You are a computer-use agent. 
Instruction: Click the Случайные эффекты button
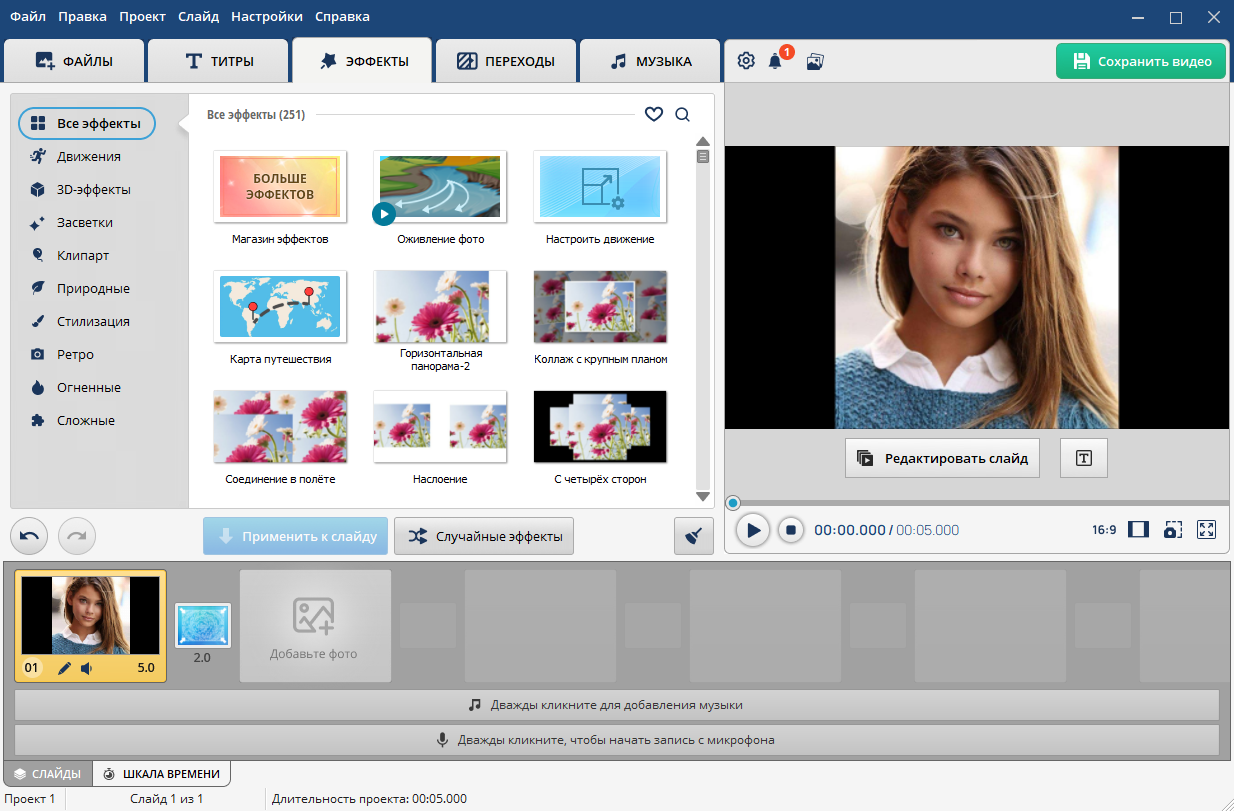click(x=484, y=536)
